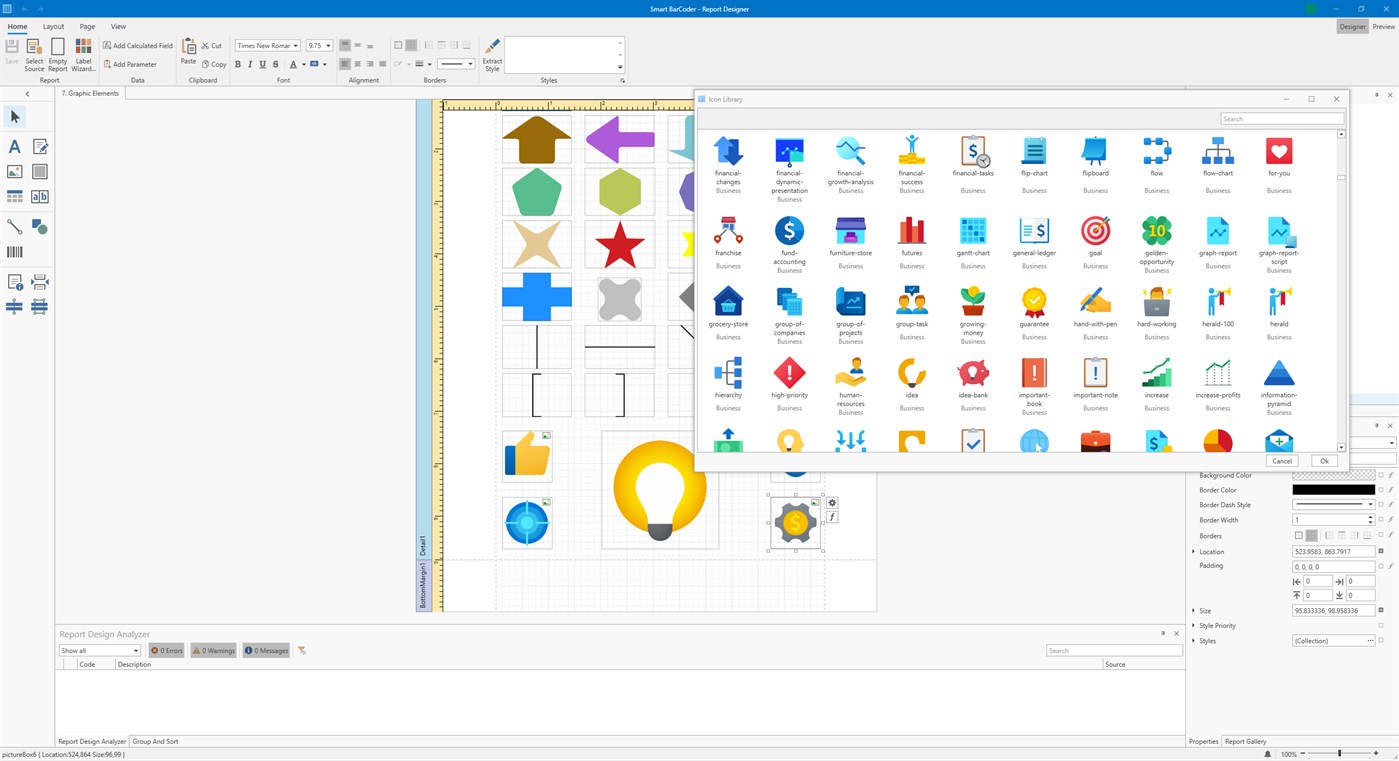This screenshot has height=761, width=1399.
Task: Select the Picture Box tool
Action: [14, 171]
